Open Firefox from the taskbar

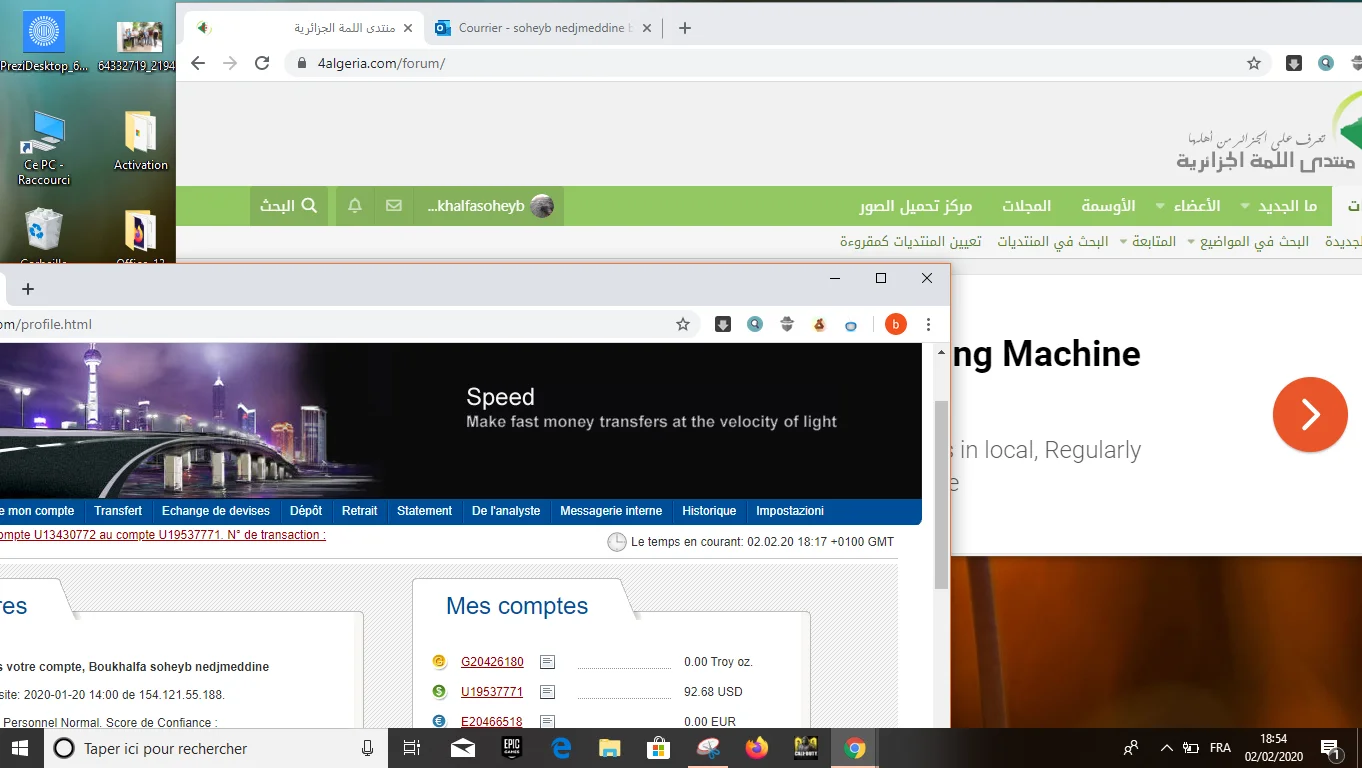tap(757, 748)
